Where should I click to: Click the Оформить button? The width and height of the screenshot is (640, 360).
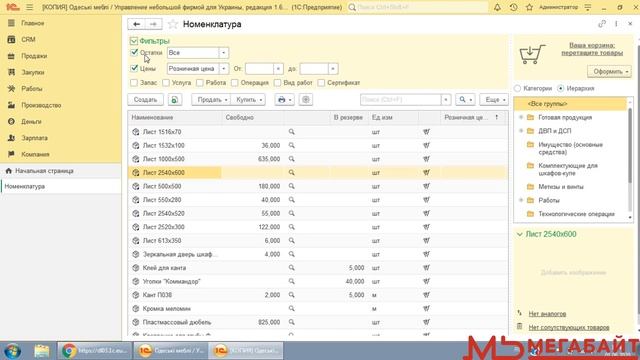pyautogui.click(x=609, y=71)
